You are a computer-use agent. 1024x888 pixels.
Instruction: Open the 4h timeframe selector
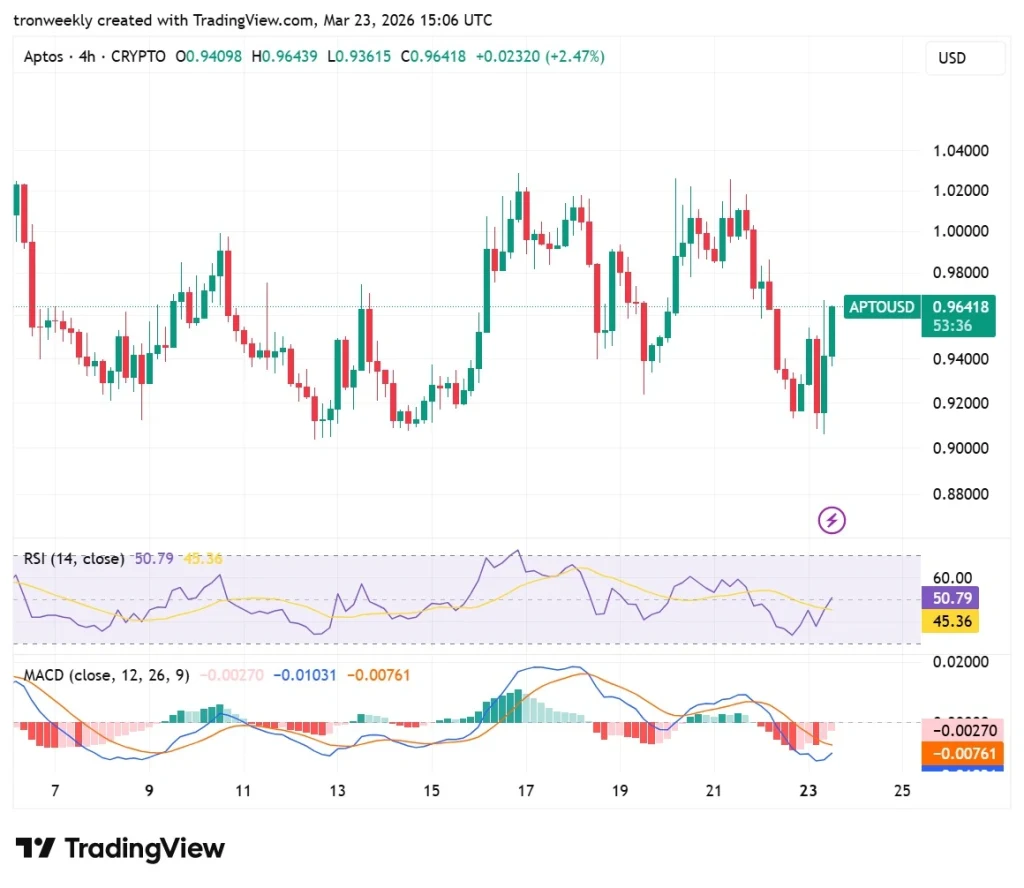[85, 57]
